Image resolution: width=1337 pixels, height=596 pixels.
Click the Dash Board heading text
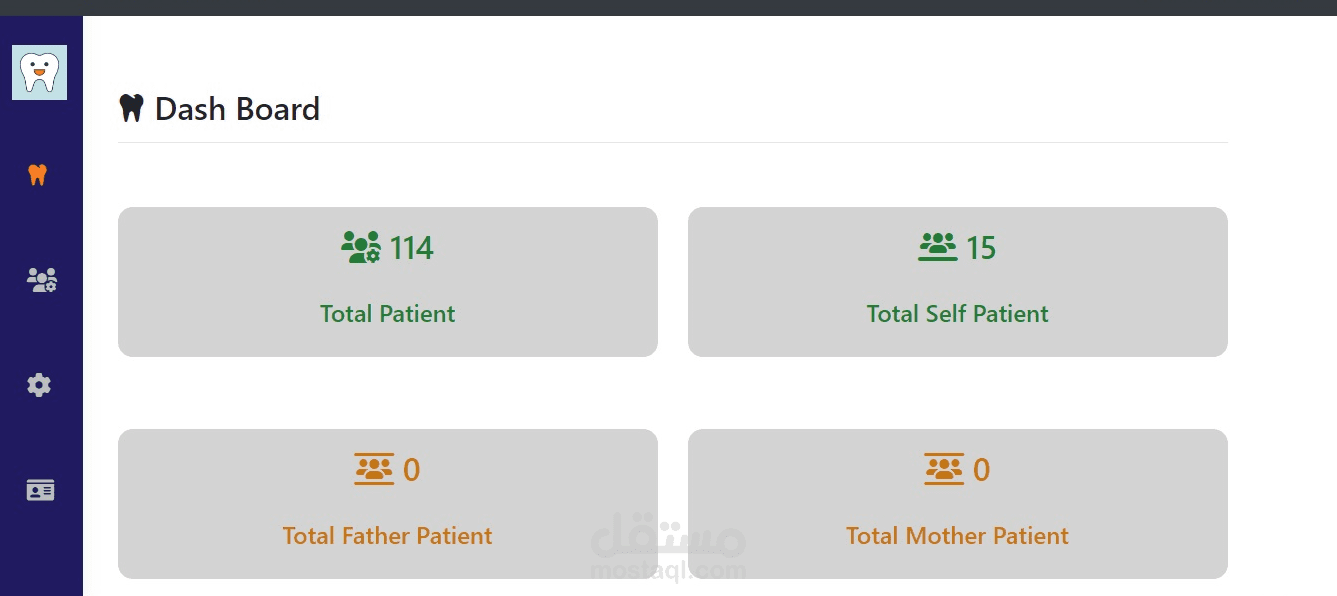237,108
